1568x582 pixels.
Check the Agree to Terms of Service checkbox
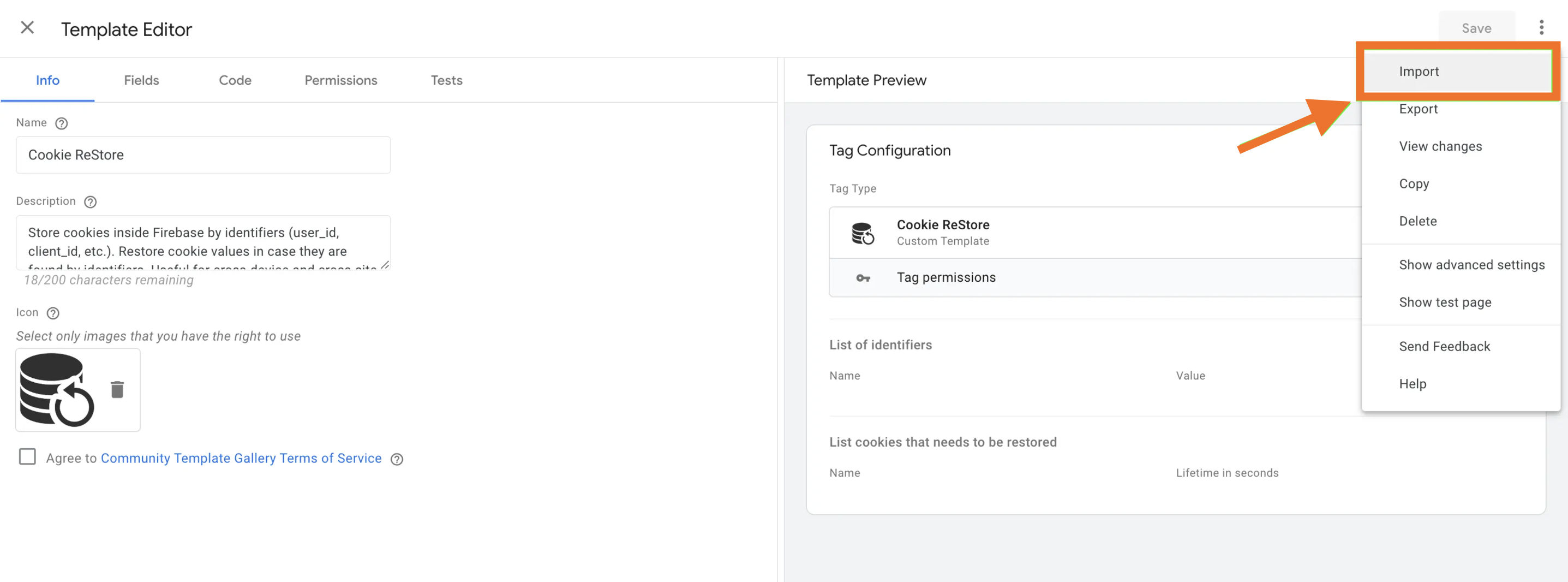[27, 457]
